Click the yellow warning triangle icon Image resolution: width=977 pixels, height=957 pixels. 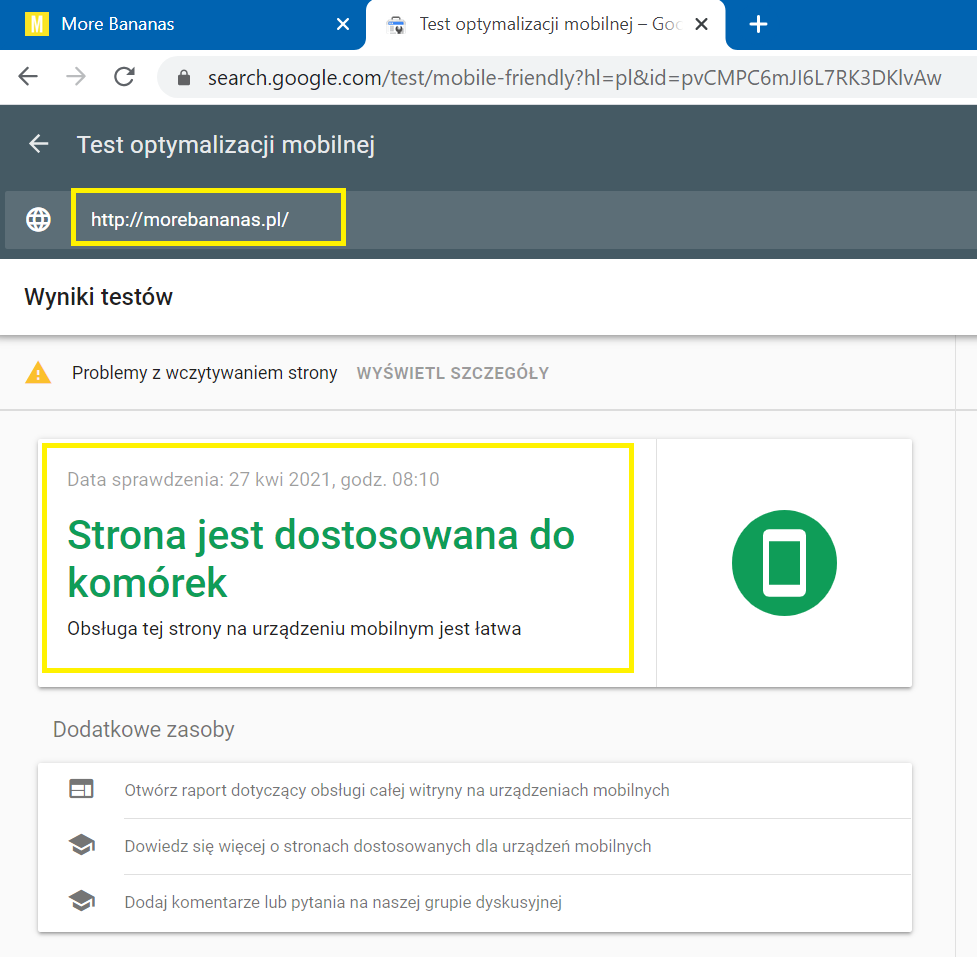point(38,373)
